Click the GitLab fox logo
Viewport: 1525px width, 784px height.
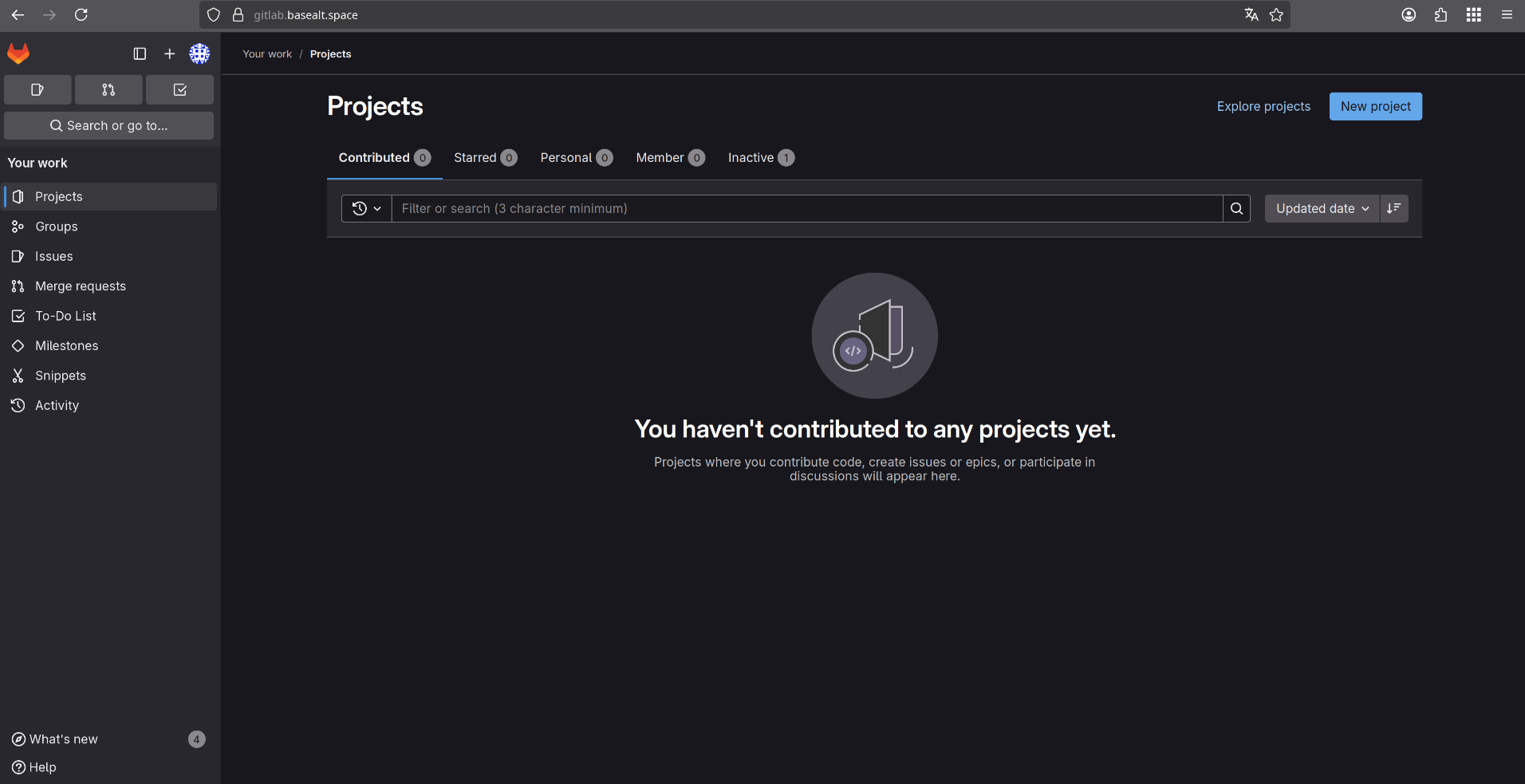(x=18, y=53)
